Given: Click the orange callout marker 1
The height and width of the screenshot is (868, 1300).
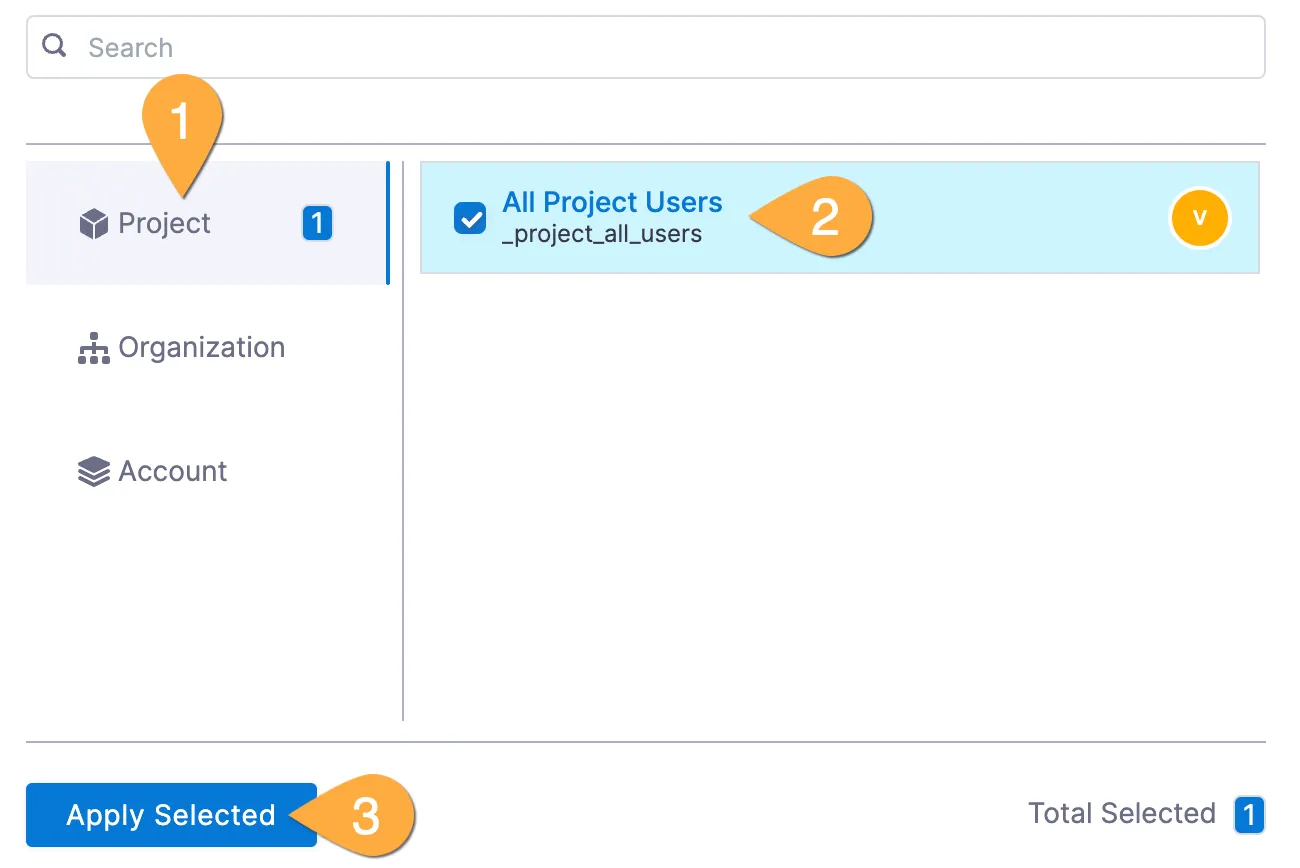Looking at the screenshot, I should [181, 122].
